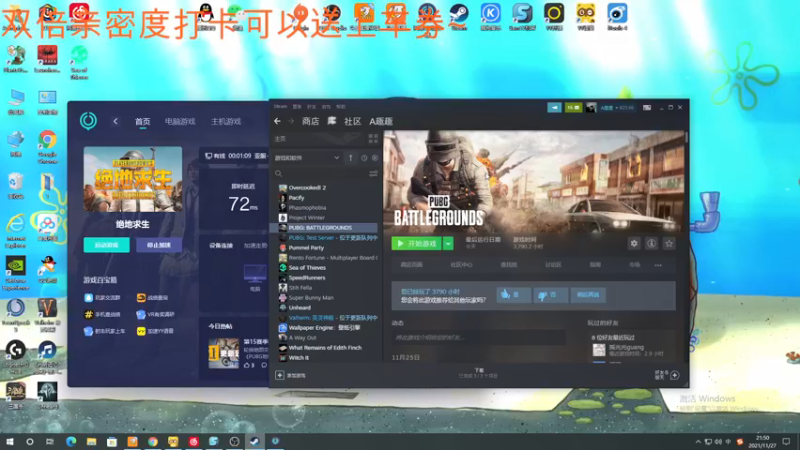Select Project Winter in library list

(x=307, y=217)
